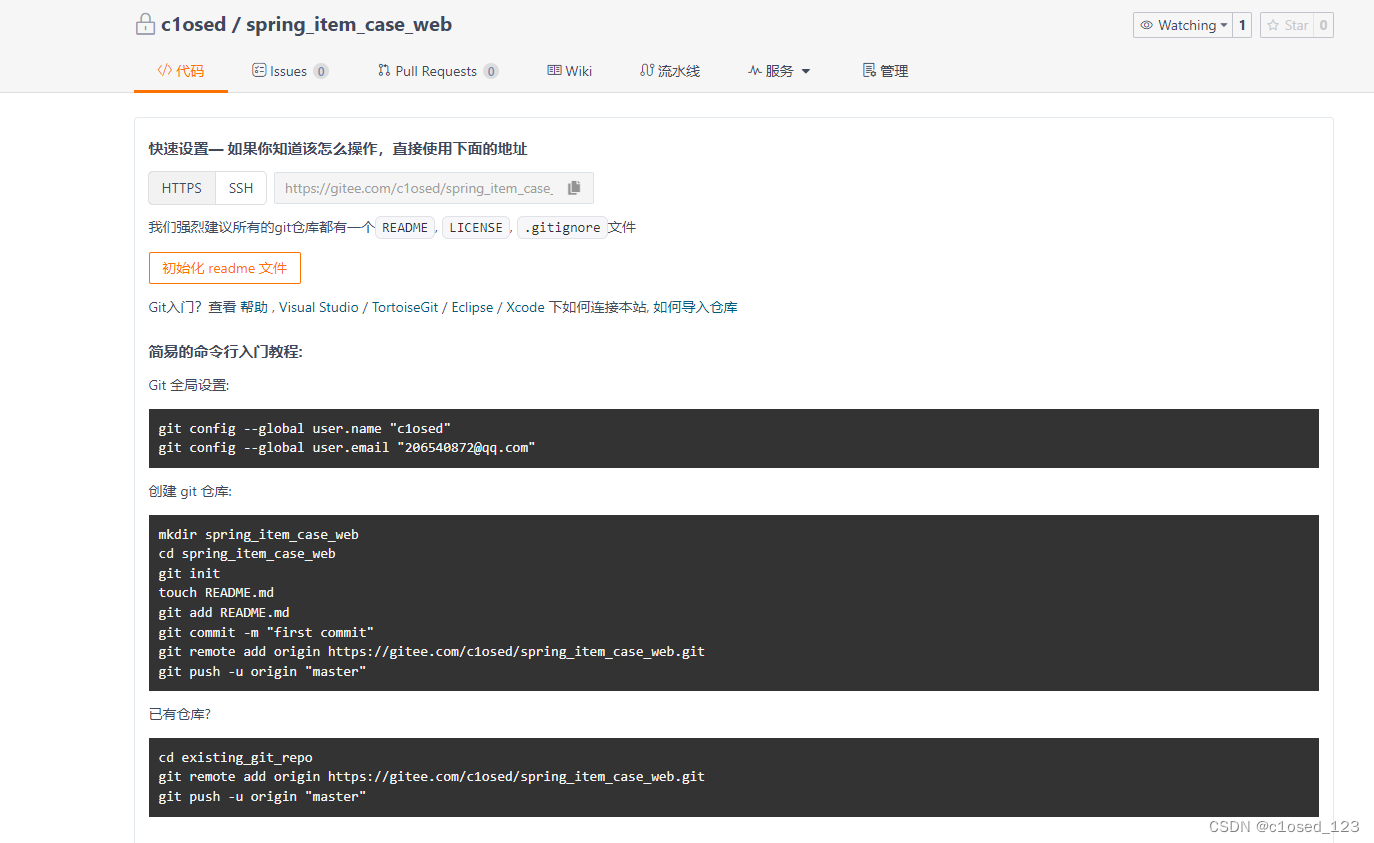Click the 流水线 pipeline icon
1374x843 pixels.
[x=647, y=71]
